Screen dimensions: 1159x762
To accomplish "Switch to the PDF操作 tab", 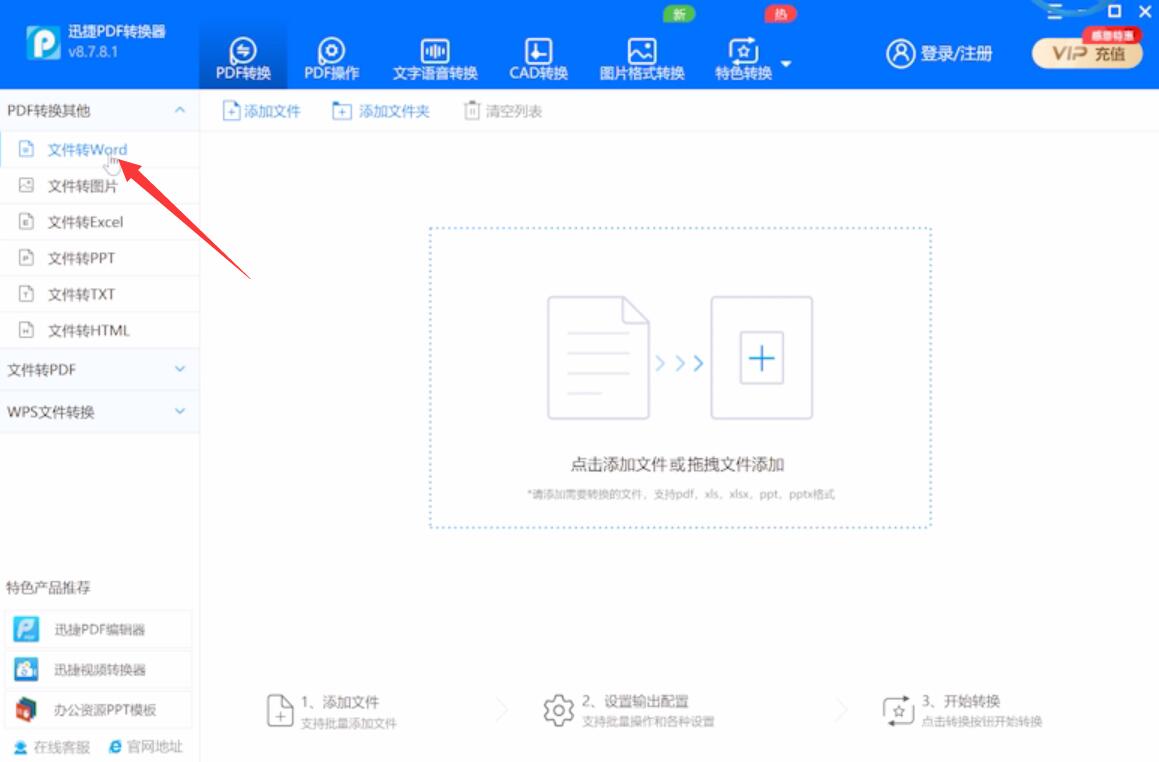I will tap(331, 58).
